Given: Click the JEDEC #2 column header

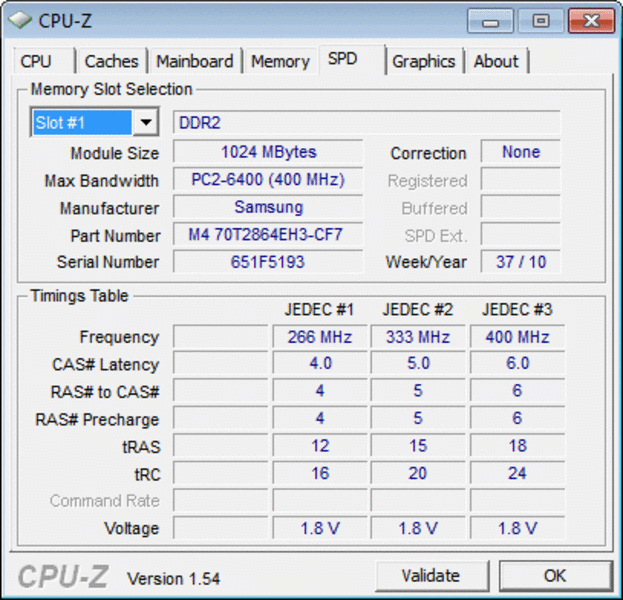Looking at the screenshot, I should tap(418, 310).
